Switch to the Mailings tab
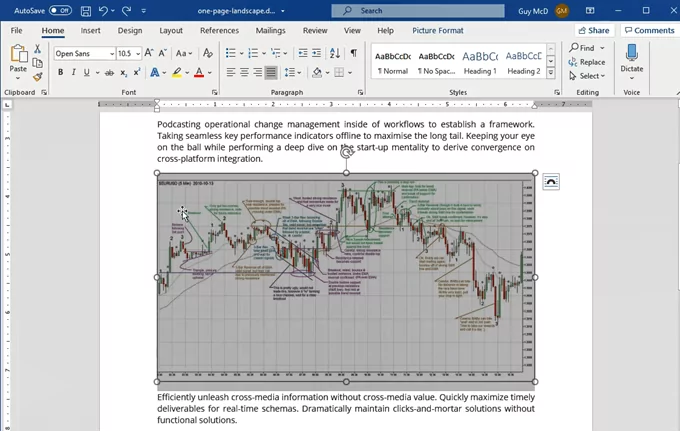Viewport: 680px width, 432px height. [x=271, y=30]
